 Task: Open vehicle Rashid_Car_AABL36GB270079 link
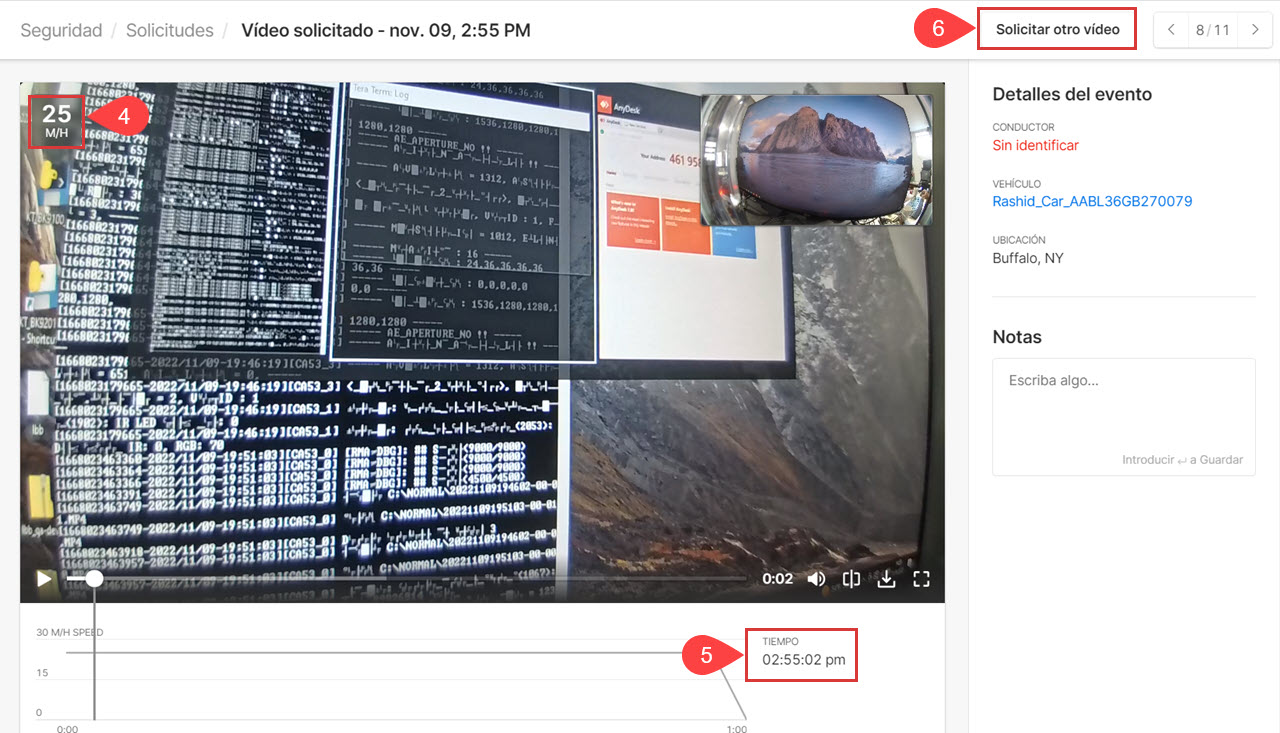coord(1092,201)
